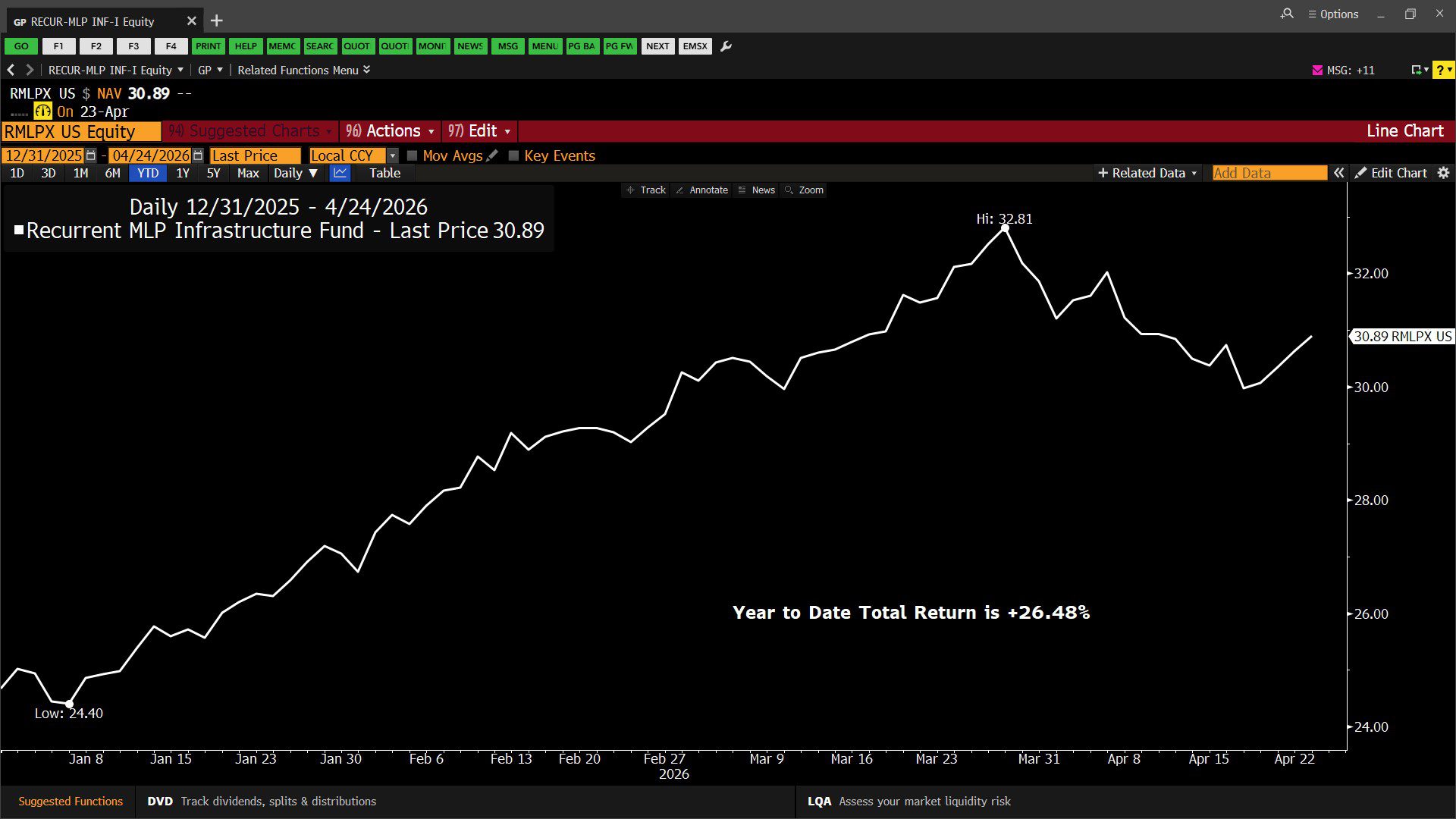1456x819 pixels.
Task: Select the 1Y time range
Action: 183,173
